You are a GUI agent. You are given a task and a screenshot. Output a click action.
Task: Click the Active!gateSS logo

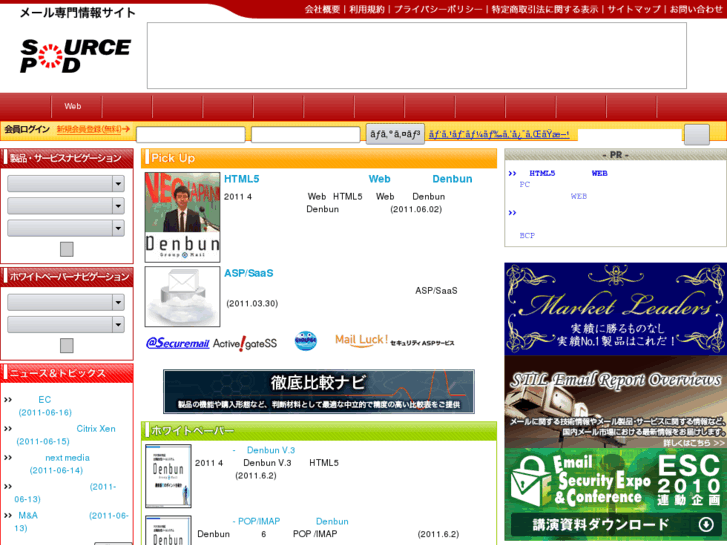(x=245, y=344)
